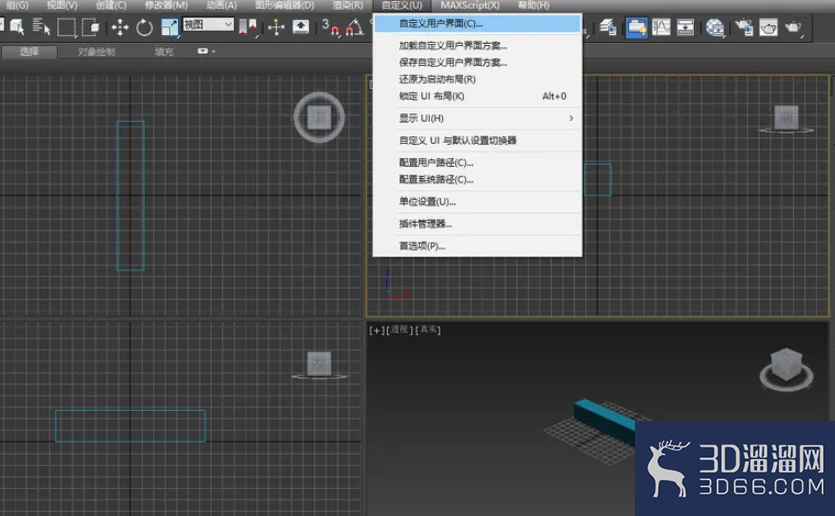
Task: Click Render Production teapot icon
Action: [793, 27]
